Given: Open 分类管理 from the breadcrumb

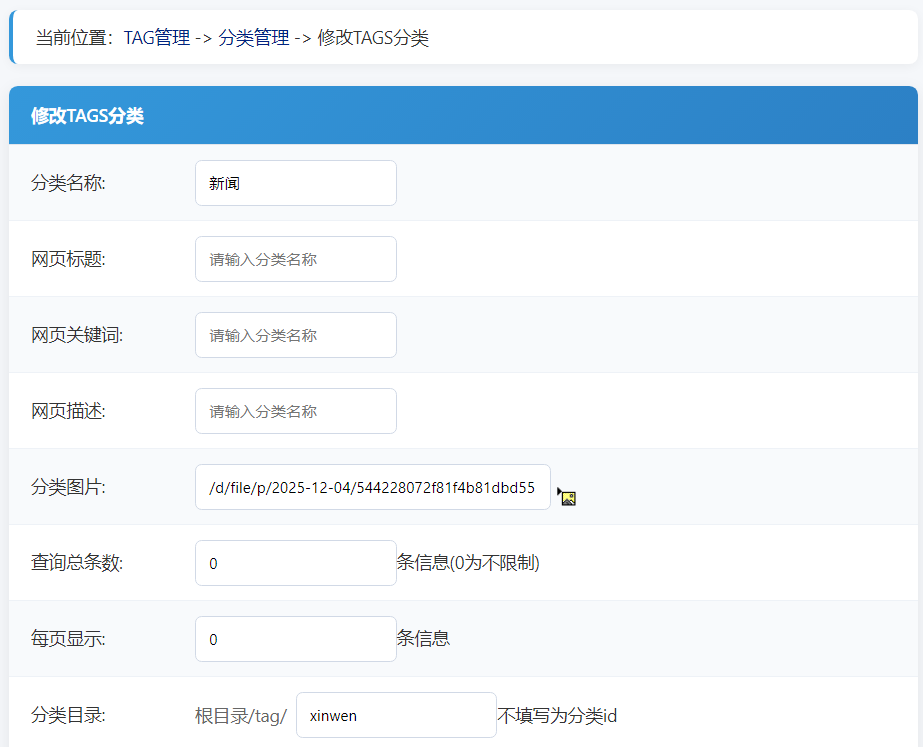Looking at the screenshot, I should click(255, 38).
